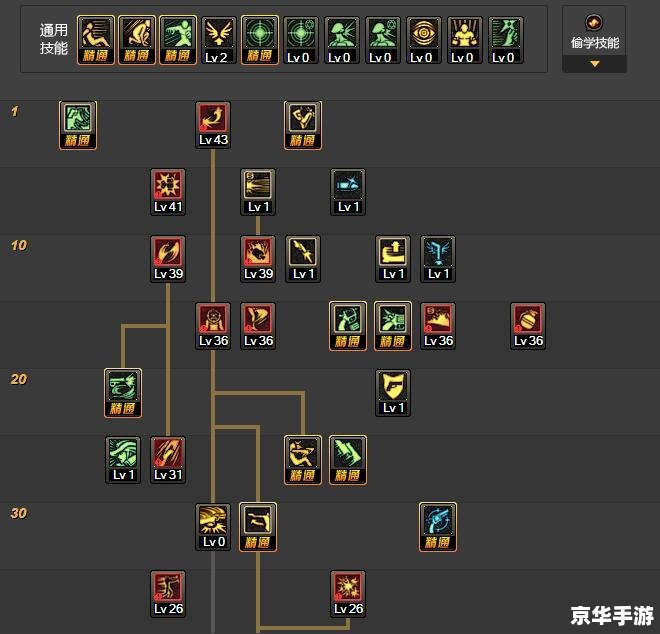660x634 pixels.
Task: Select the Lv 31 red slash skill
Action: tap(168, 460)
